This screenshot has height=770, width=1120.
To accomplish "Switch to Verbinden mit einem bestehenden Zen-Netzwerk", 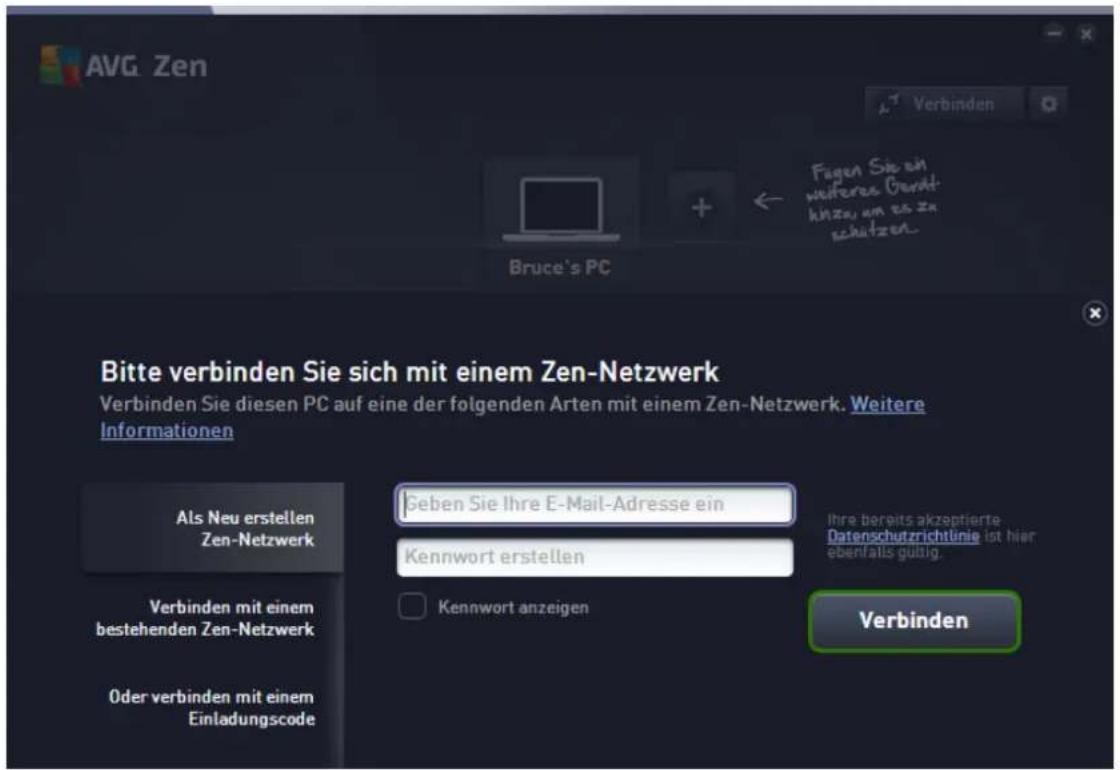I will tap(205, 618).
